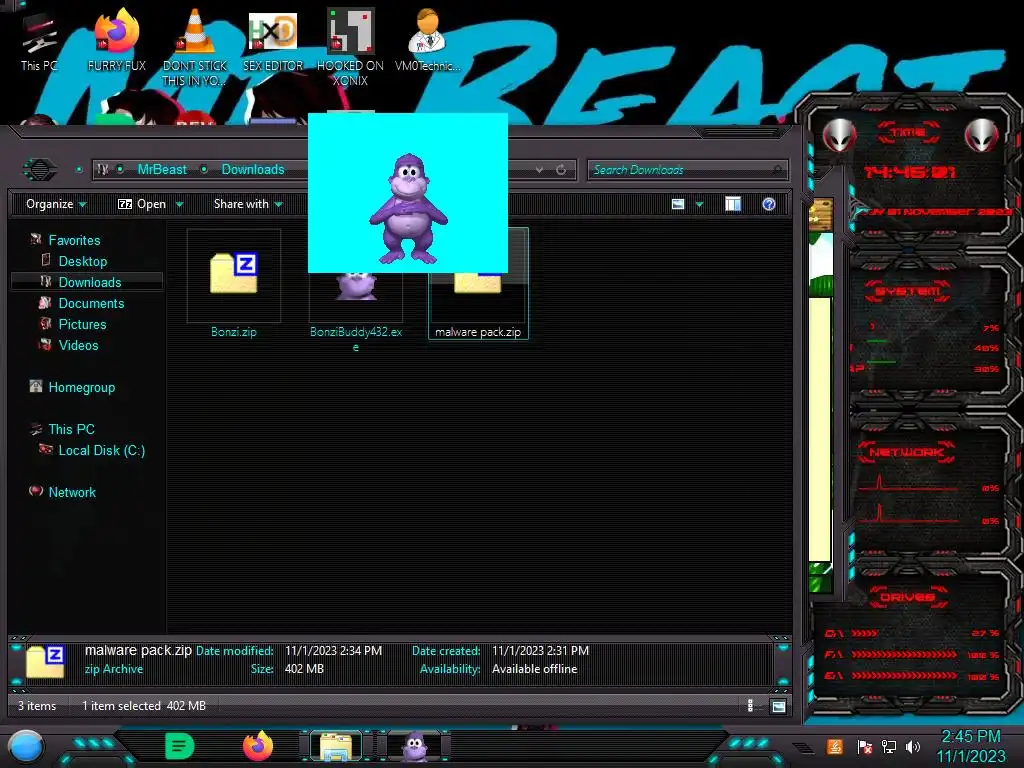Click the 3 items status text
The image size is (1024, 768).
tap(37, 706)
